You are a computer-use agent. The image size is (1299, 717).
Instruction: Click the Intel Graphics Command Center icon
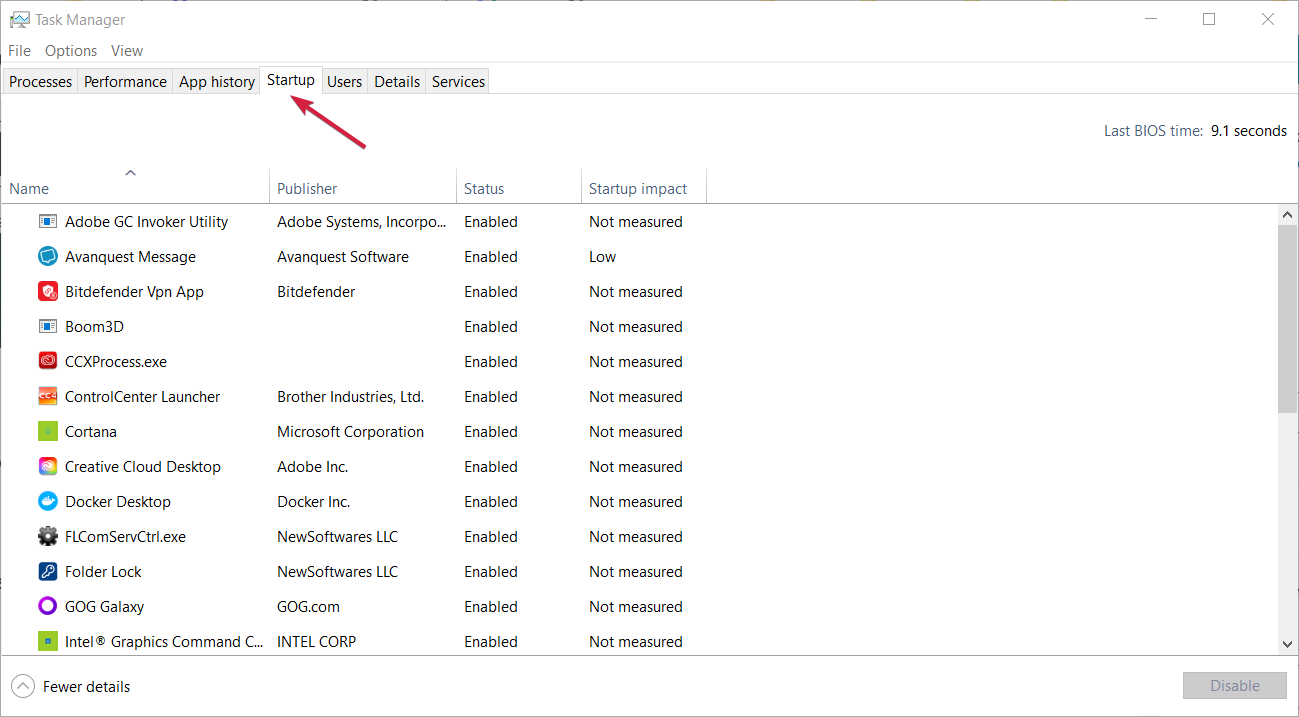tap(48, 641)
